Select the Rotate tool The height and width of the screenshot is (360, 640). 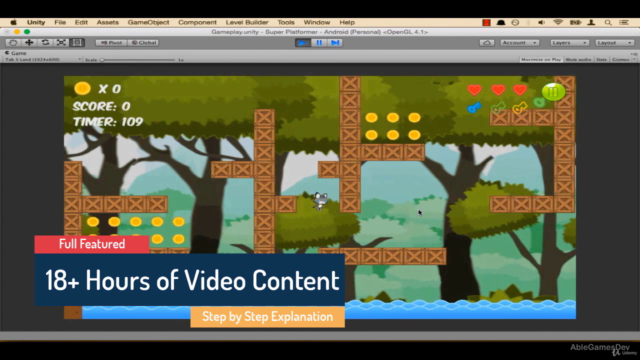pyautogui.click(x=45, y=42)
